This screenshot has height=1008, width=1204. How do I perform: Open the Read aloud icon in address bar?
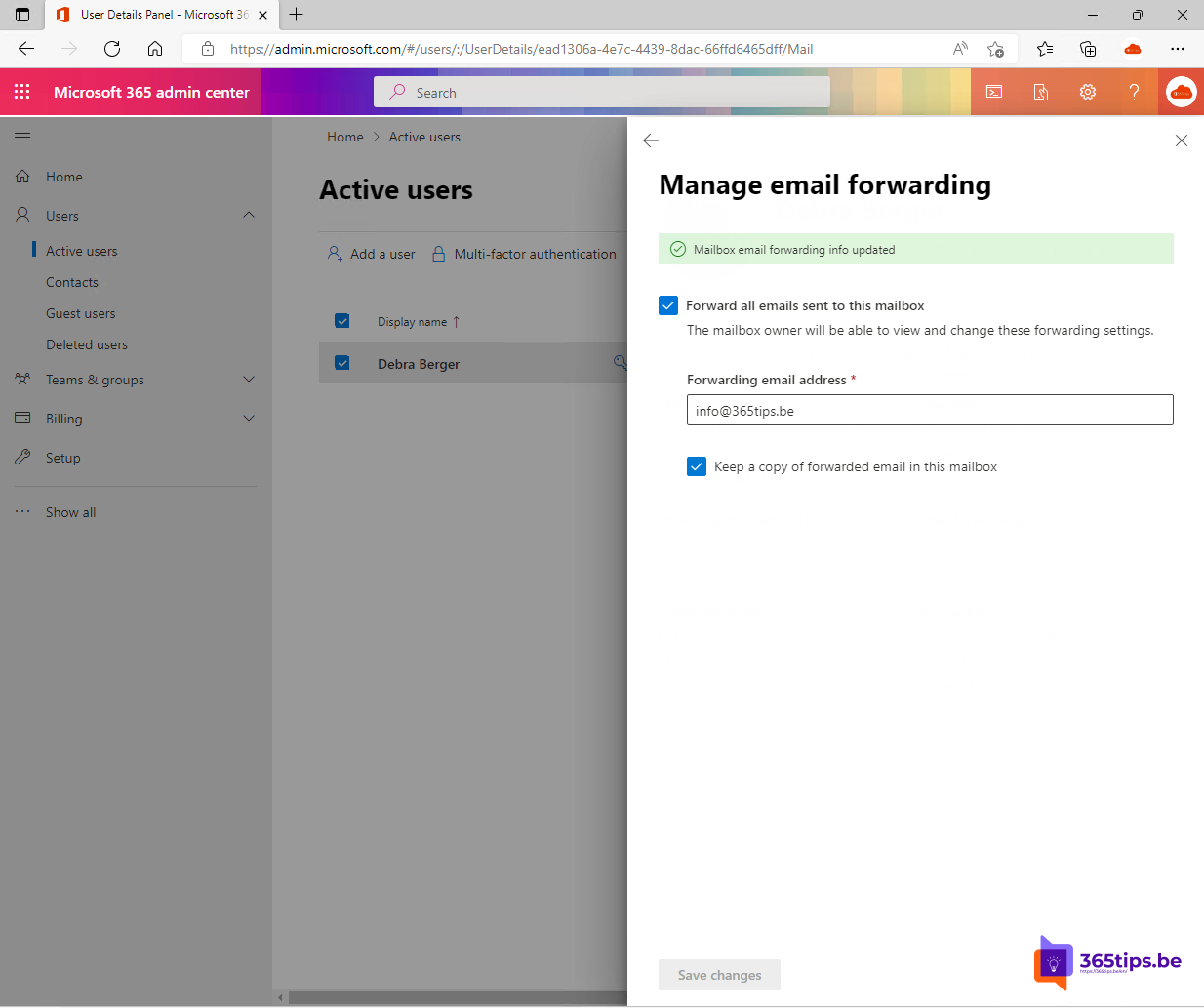961,49
